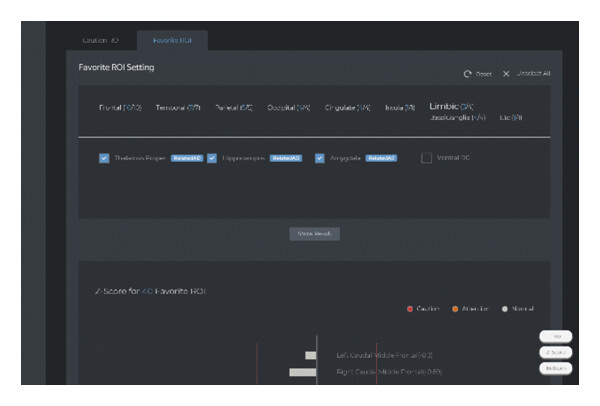
Task: Click the RelatedAD tag next to Hippocampus
Action: pyautogui.click(x=286, y=158)
